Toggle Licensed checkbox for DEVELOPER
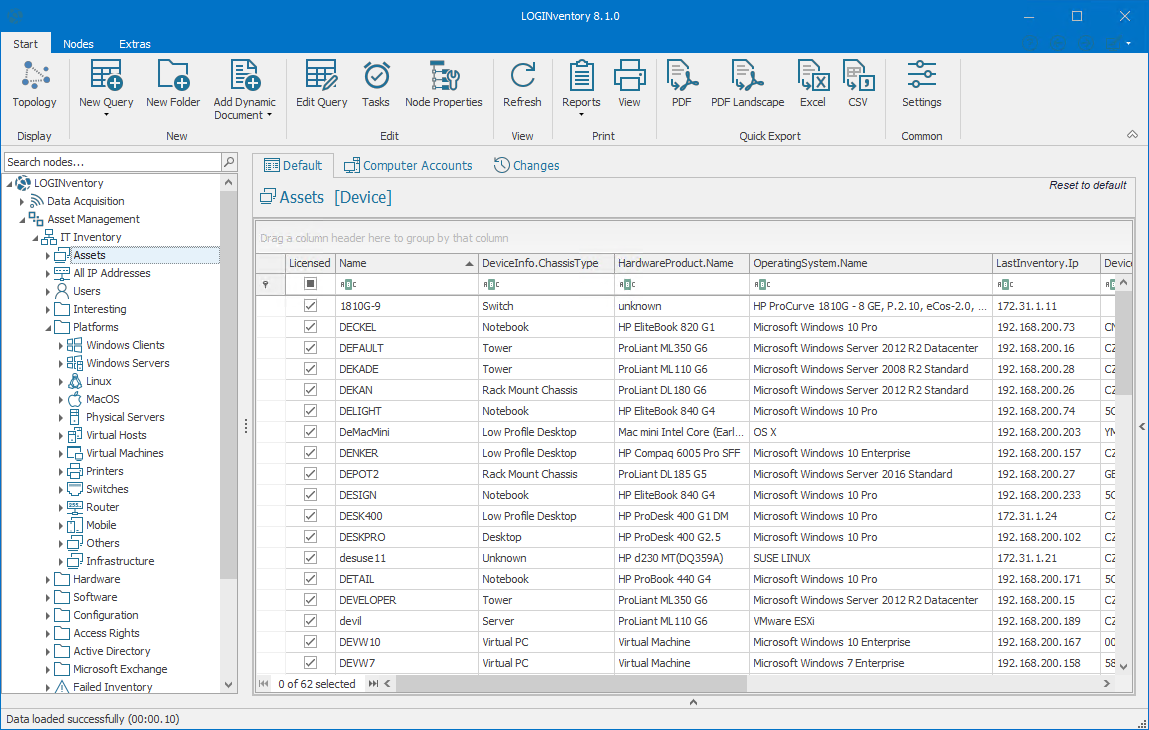The height and width of the screenshot is (730, 1149). [311, 600]
